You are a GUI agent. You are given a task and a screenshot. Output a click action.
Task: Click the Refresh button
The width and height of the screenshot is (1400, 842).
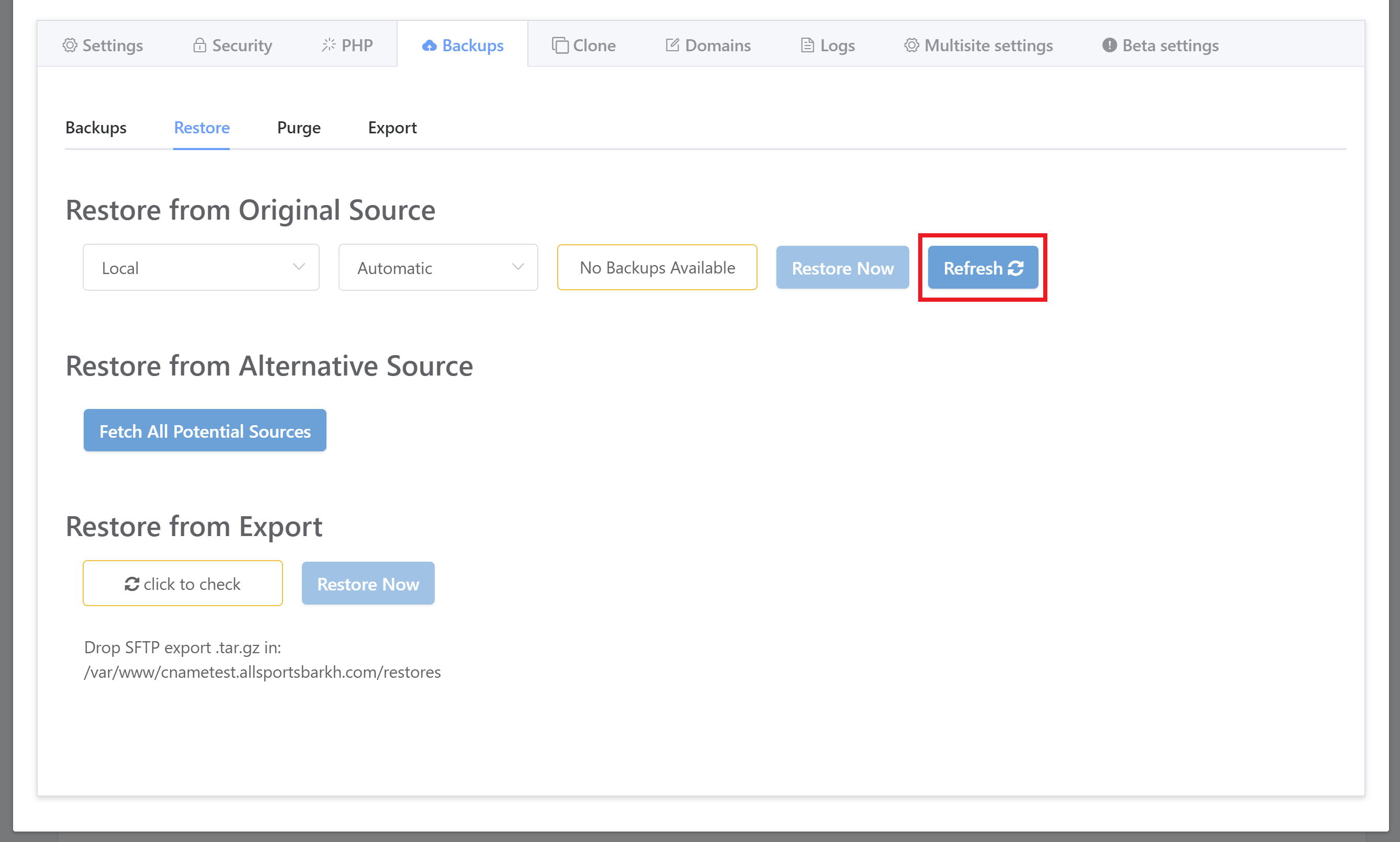[983, 268]
